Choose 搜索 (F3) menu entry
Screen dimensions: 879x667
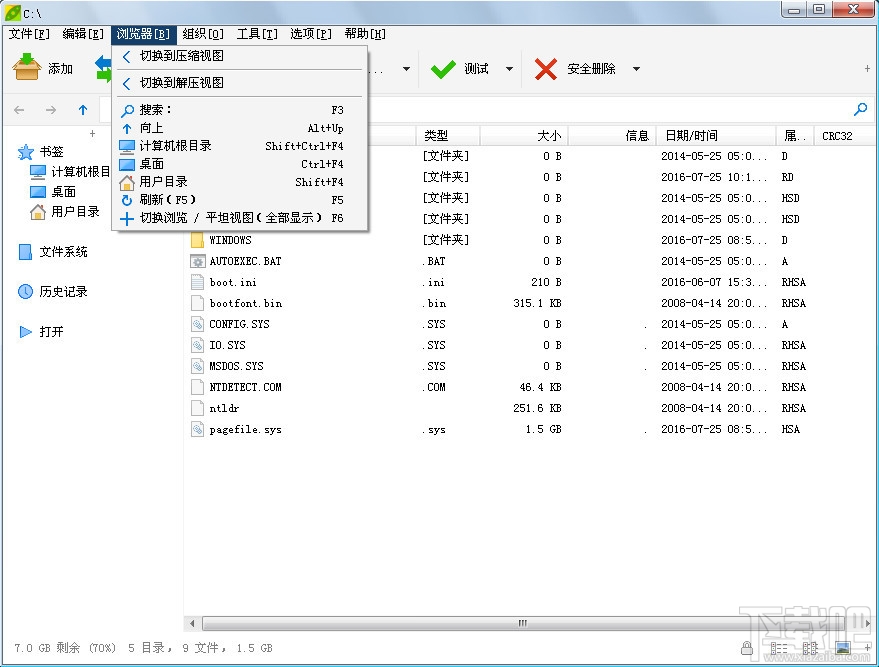coord(240,110)
